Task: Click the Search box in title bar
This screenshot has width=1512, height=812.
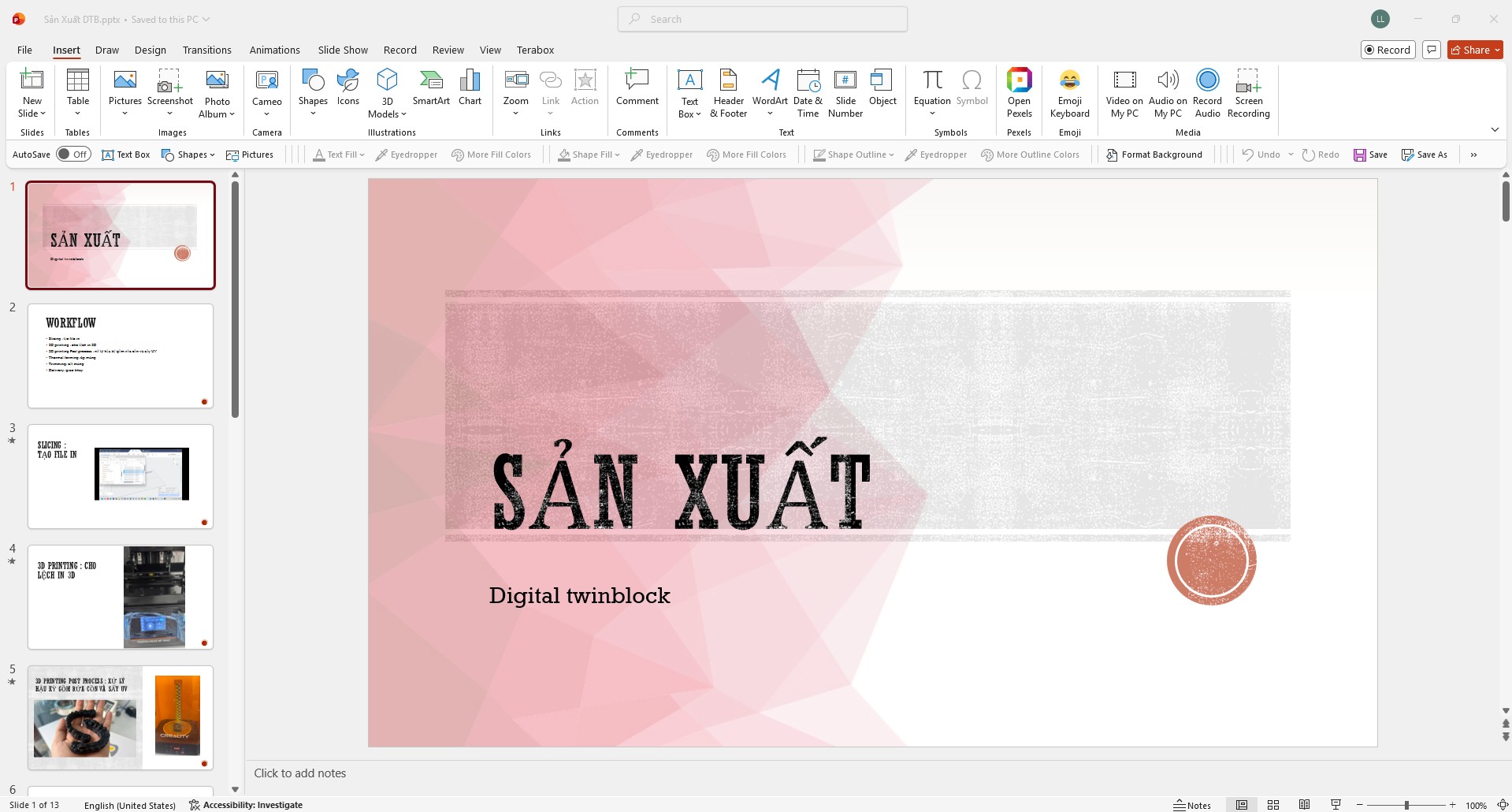Action: (763, 19)
